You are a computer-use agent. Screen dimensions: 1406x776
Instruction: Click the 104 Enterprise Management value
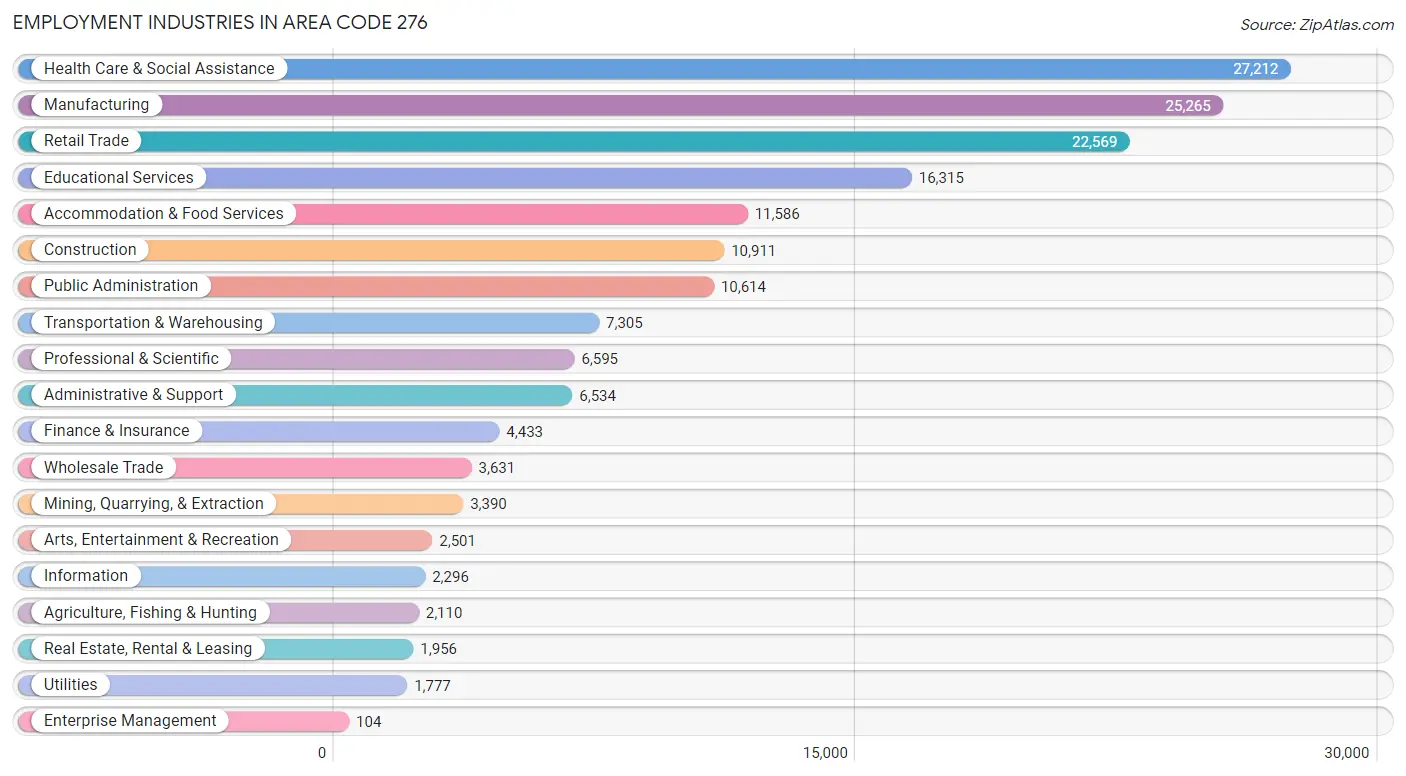point(369,722)
